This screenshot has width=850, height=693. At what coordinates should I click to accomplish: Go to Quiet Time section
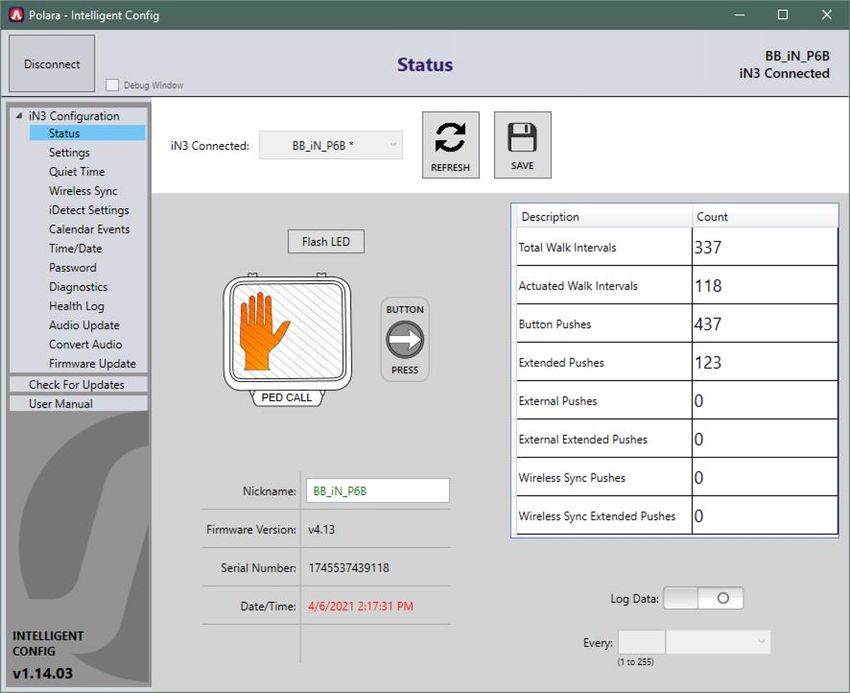pyautogui.click(x=76, y=171)
